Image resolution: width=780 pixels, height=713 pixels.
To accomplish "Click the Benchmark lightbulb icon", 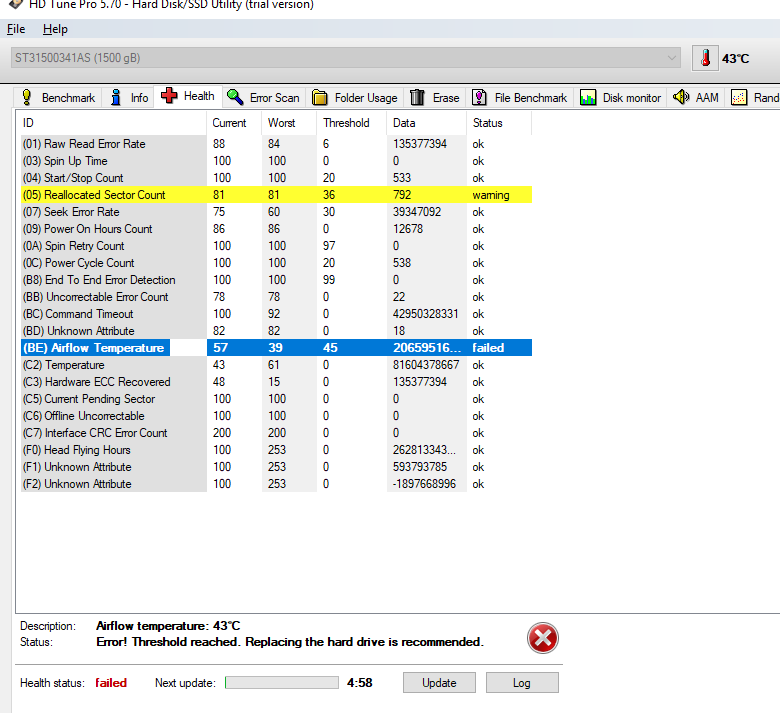I will point(27,97).
